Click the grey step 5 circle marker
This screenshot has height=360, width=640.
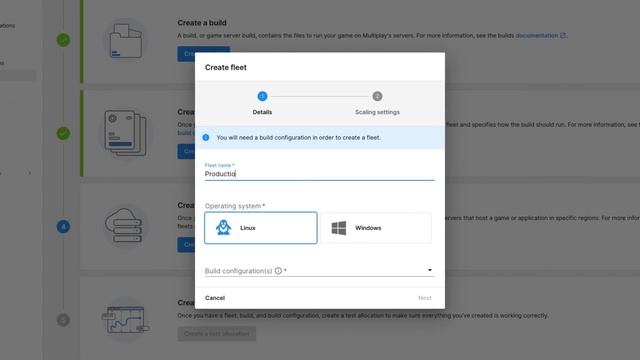tap(63, 320)
